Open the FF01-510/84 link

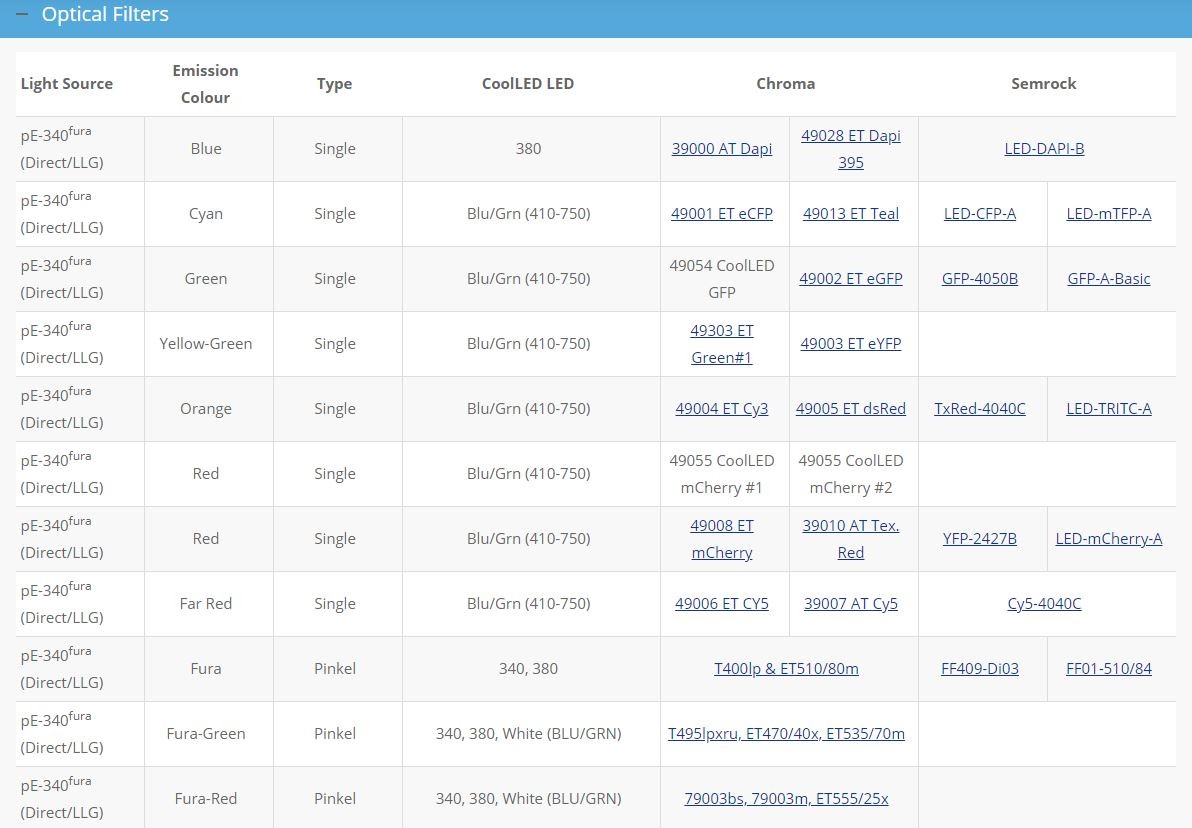pos(1108,669)
